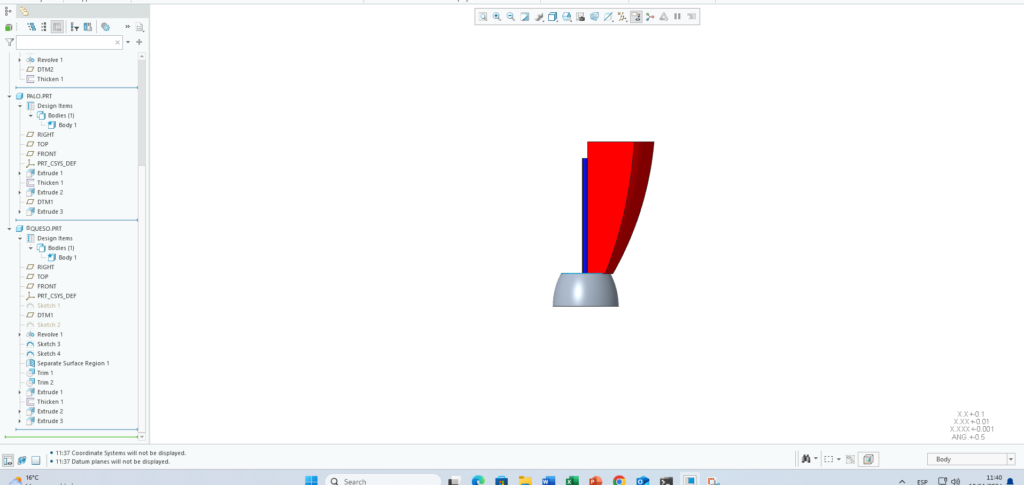This screenshot has width=1024, height=485.
Task: Click the Pause Simulation icon in graphics toolbar
Action: point(677,16)
